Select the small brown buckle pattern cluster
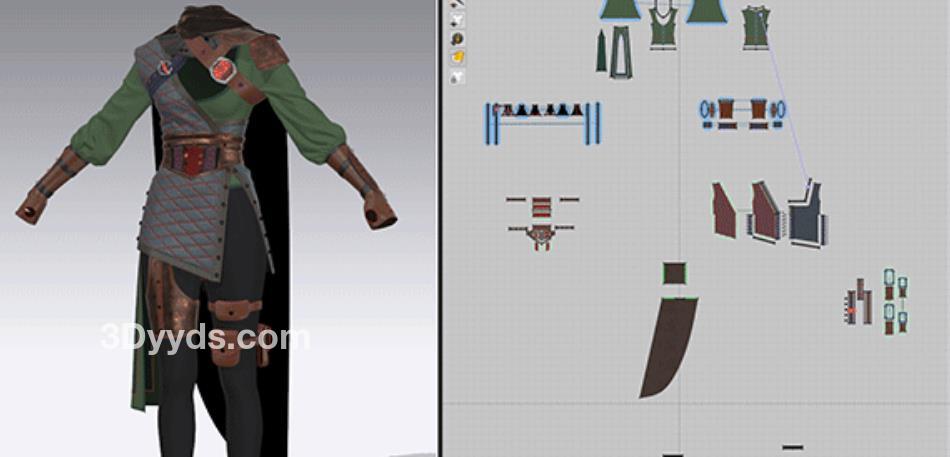The width and height of the screenshot is (950, 457). click(541, 220)
